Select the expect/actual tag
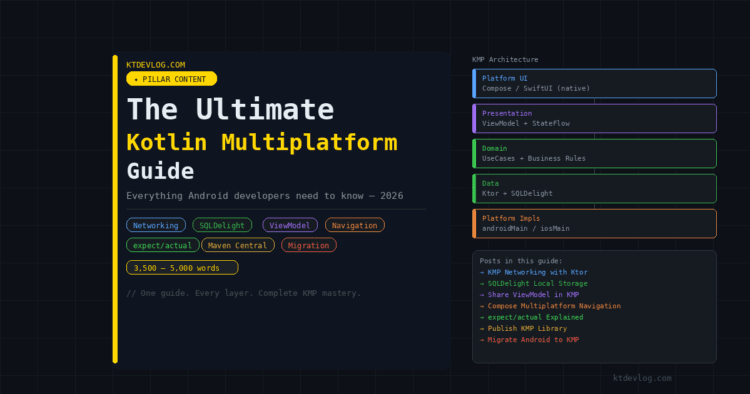The image size is (750, 394). (x=163, y=245)
